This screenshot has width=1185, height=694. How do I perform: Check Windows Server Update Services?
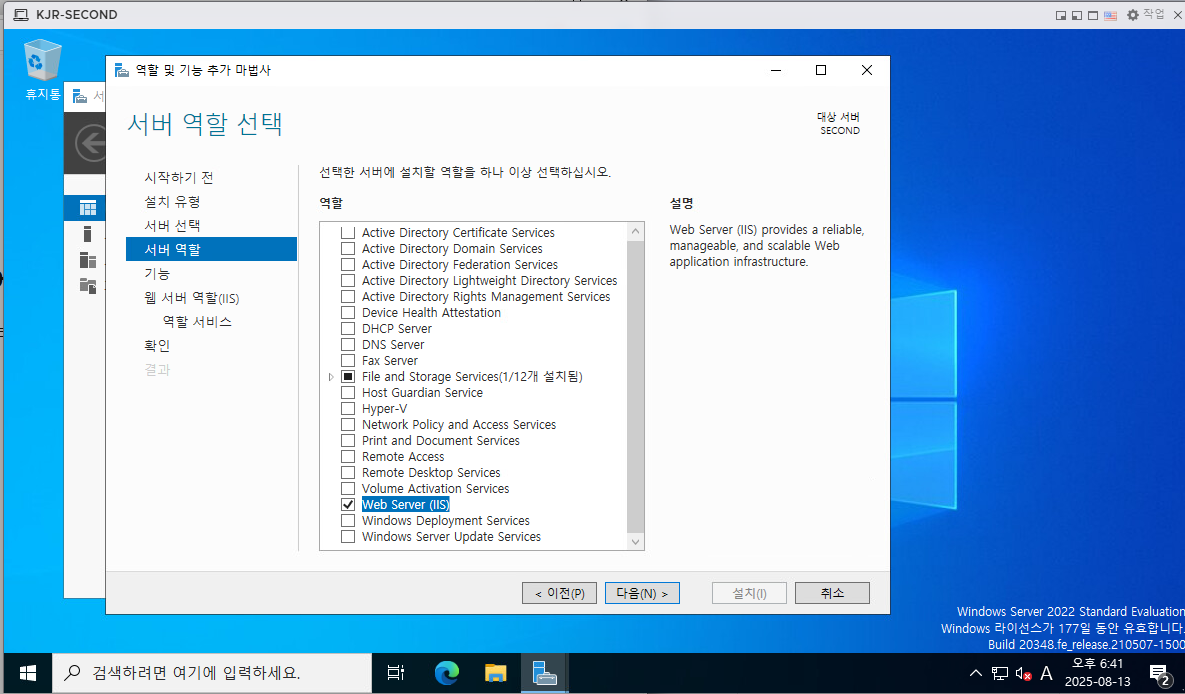[348, 537]
